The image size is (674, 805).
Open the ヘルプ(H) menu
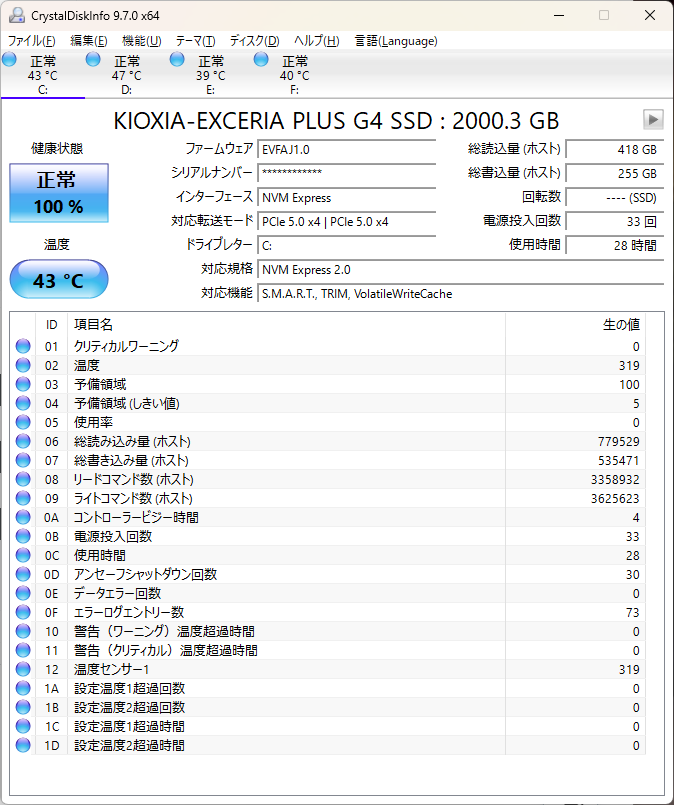(x=317, y=41)
